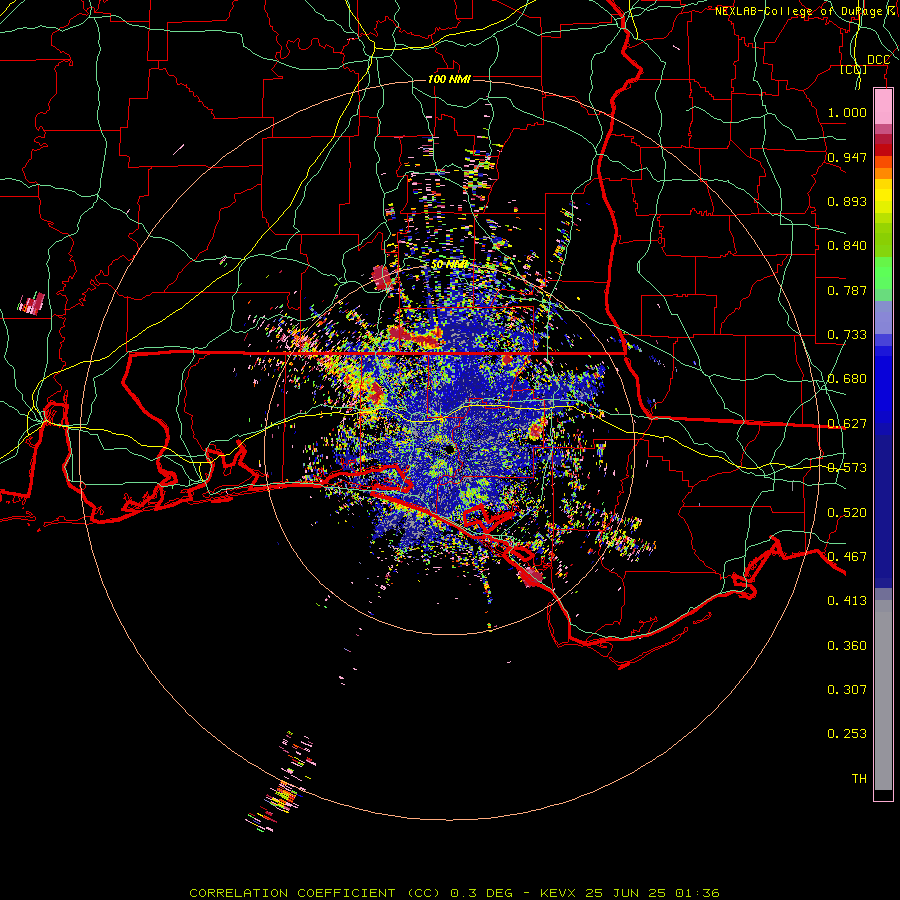
Task: Click the 1.000 value on the scale
Action: [847, 112]
